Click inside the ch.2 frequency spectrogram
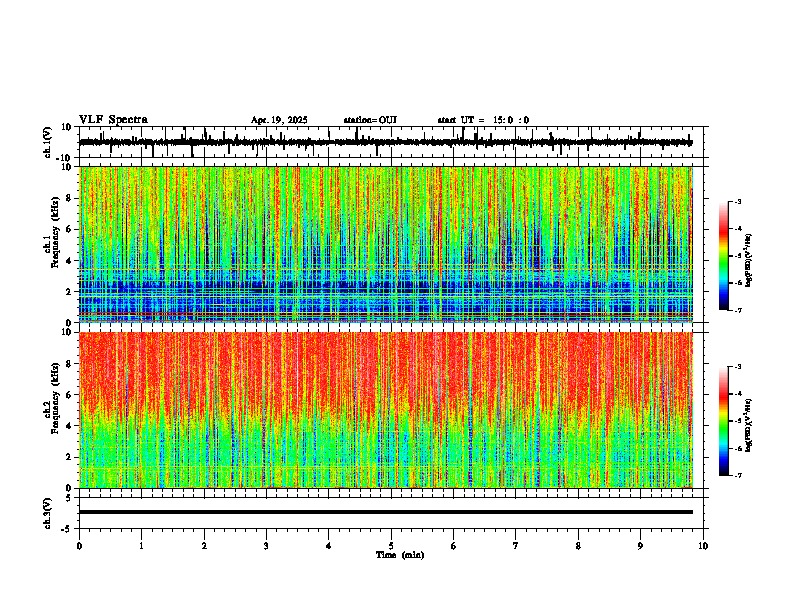 [385, 410]
